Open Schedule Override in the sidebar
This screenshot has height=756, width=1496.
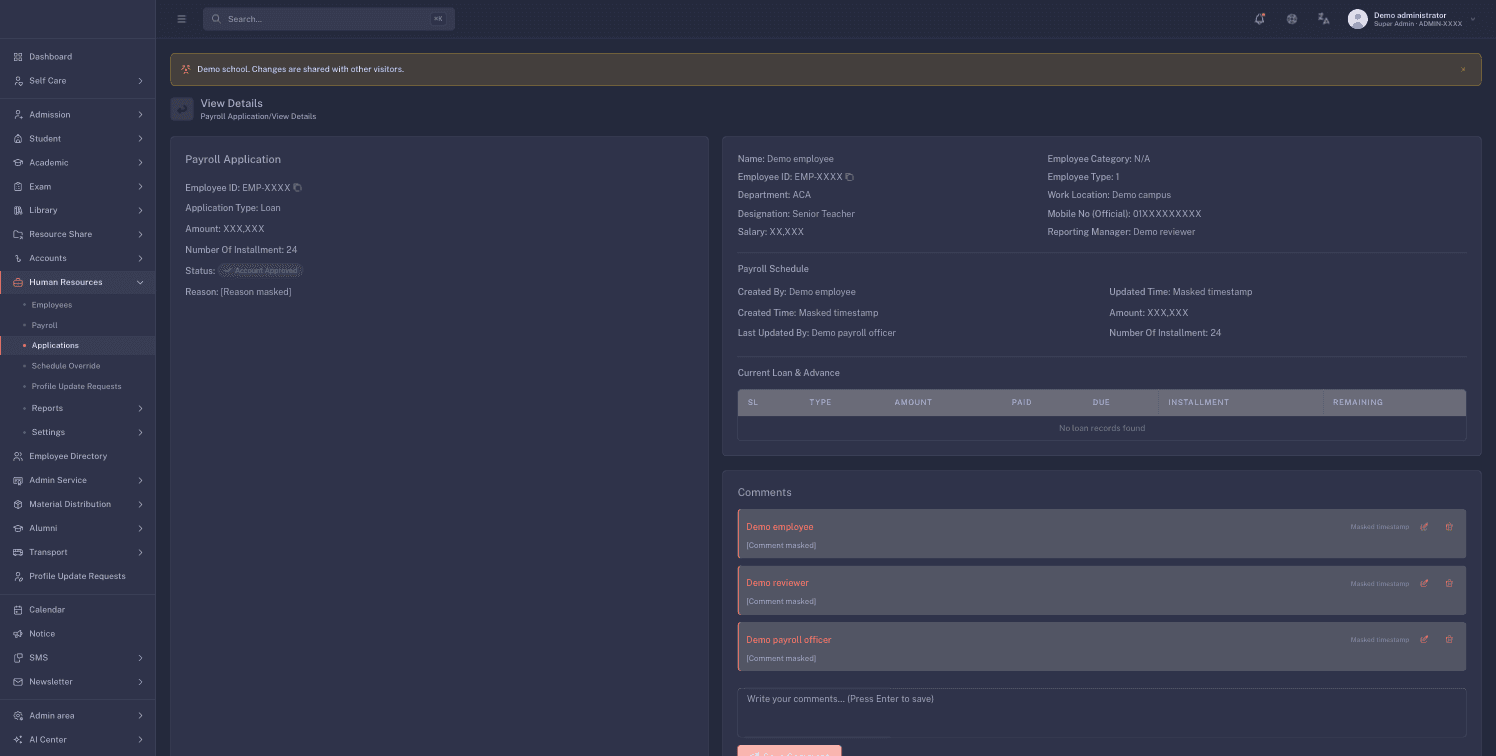pos(77,366)
